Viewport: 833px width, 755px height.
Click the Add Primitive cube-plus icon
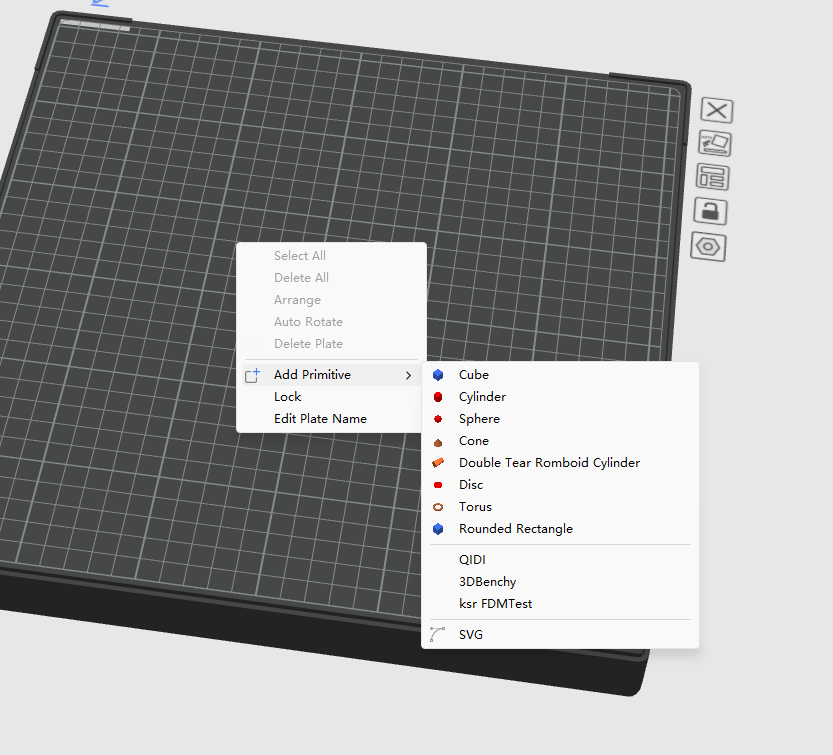pyautogui.click(x=252, y=375)
